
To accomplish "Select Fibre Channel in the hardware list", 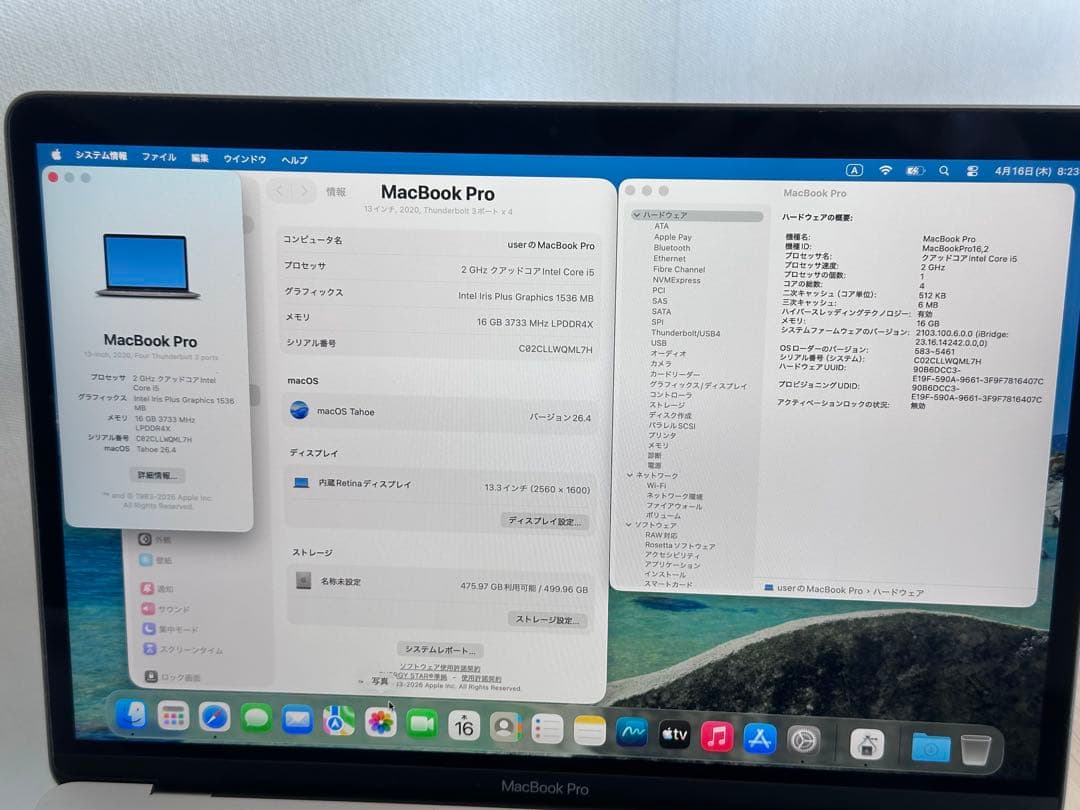I will pos(678,269).
